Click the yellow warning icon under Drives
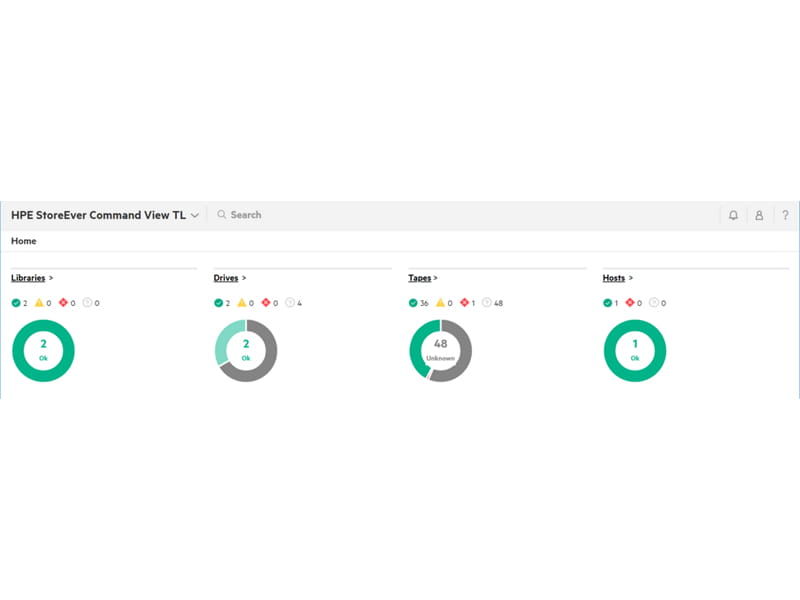 click(242, 302)
